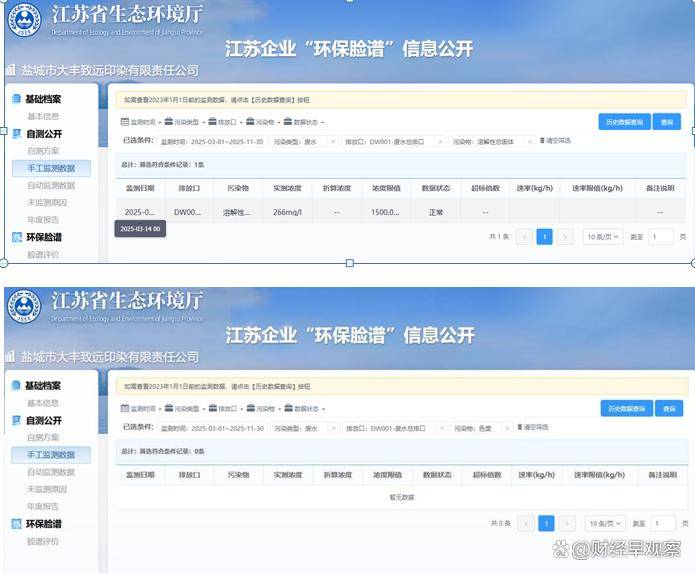Open 基本信息 in bottom screenshot sidebar
Viewport: 695px width, 574px height.
click(43, 403)
